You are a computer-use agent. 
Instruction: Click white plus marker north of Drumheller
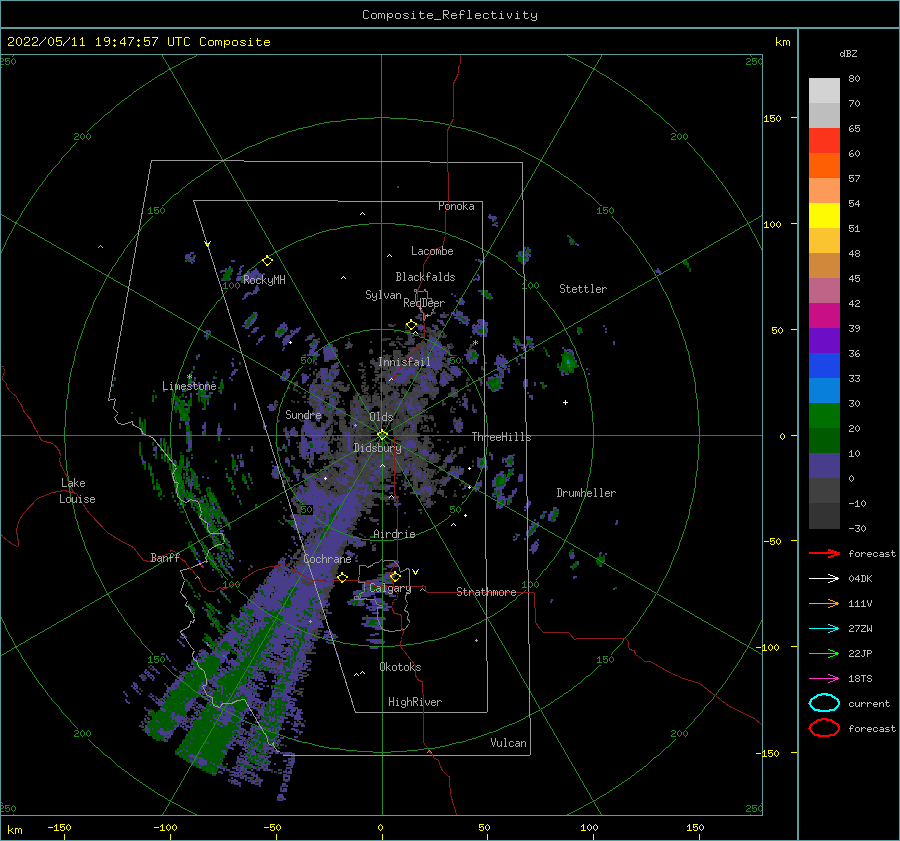[x=565, y=402]
